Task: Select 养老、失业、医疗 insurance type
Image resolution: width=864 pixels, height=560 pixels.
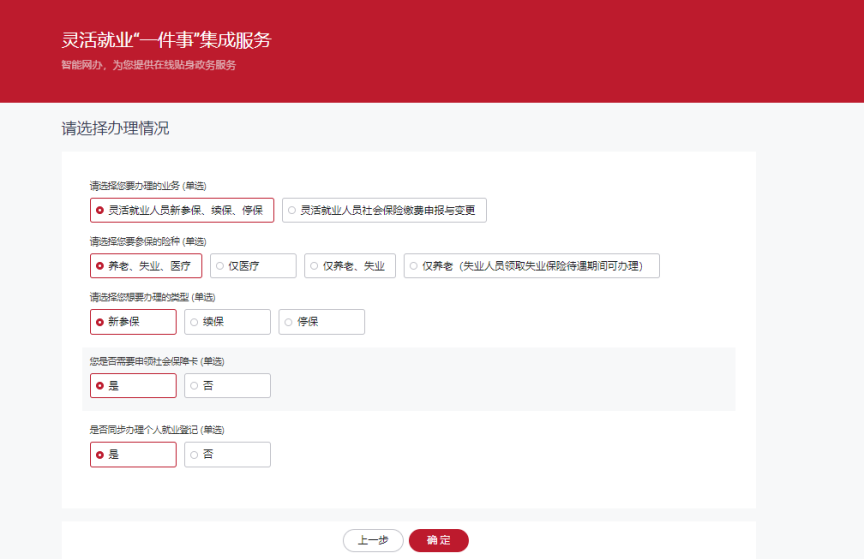Action: (x=145, y=266)
